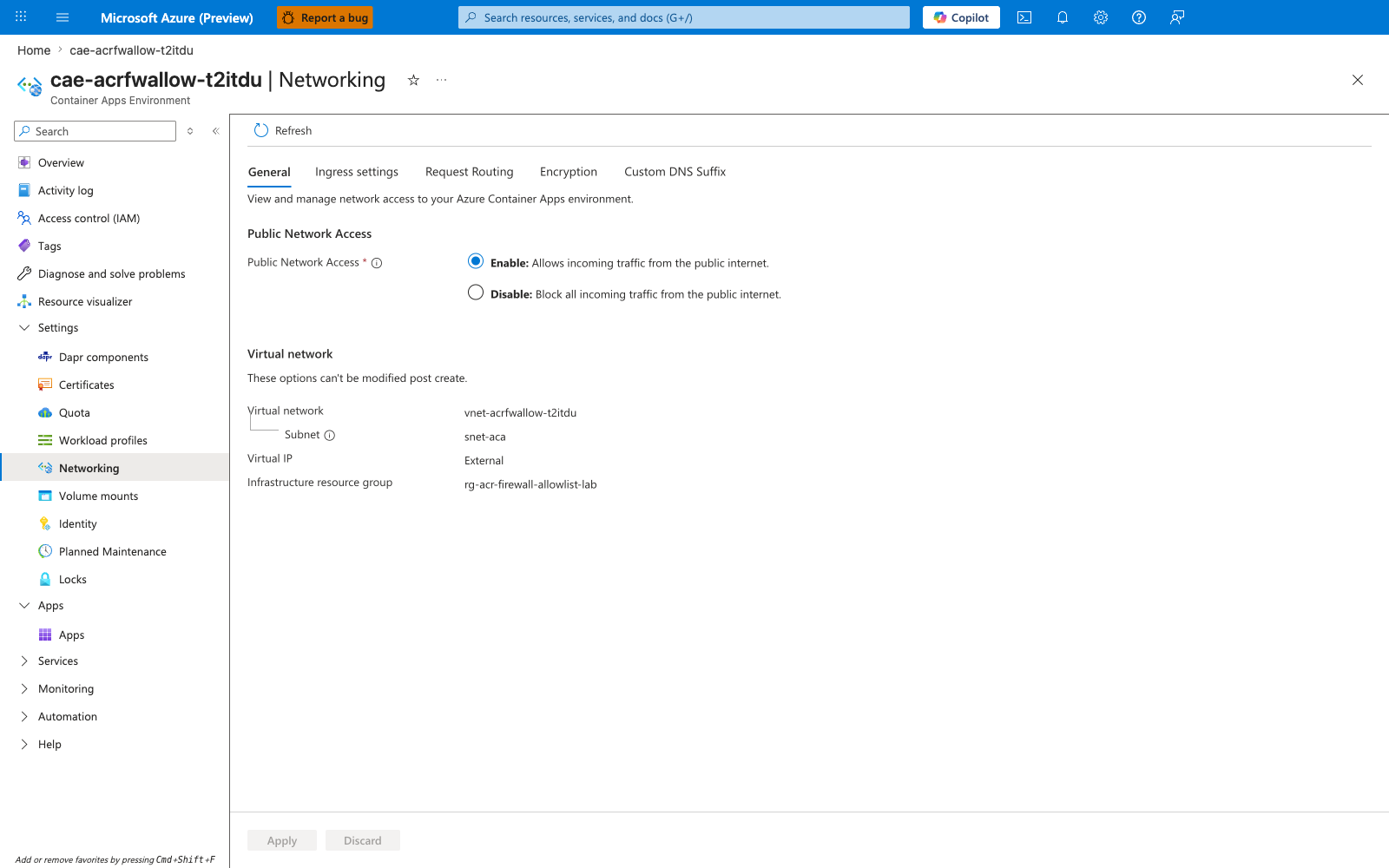Open the more options ellipsis beside title
Image resolution: width=1389 pixels, height=868 pixels.
[441, 80]
